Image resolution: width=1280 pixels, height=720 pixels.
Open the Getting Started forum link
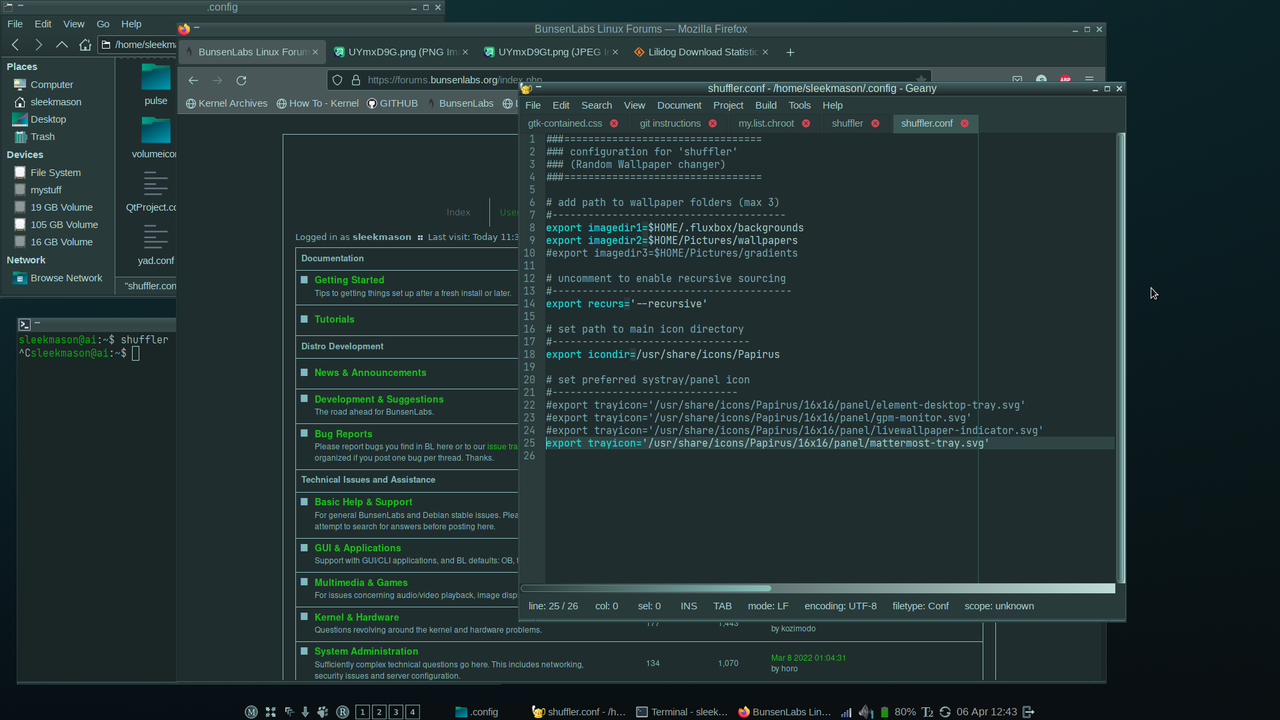349,280
